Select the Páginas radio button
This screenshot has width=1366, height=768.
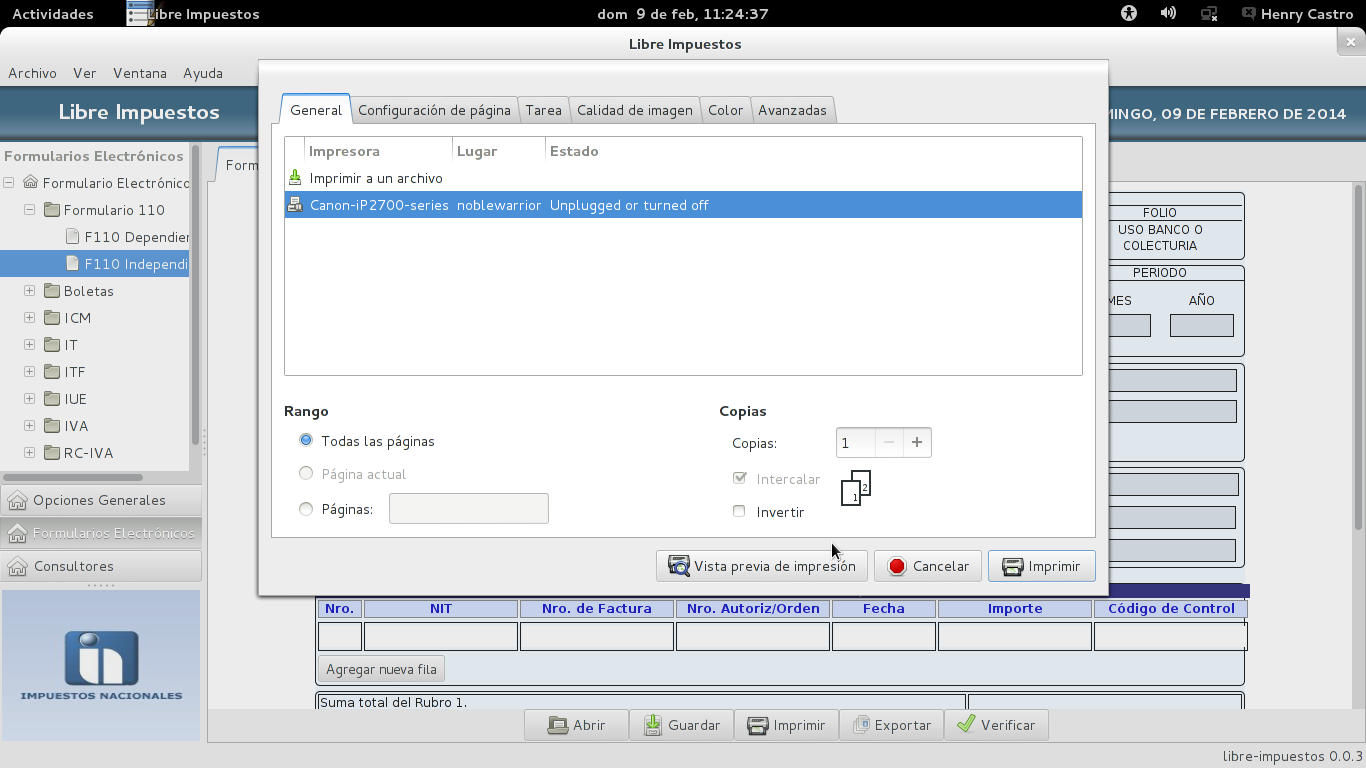[306, 509]
